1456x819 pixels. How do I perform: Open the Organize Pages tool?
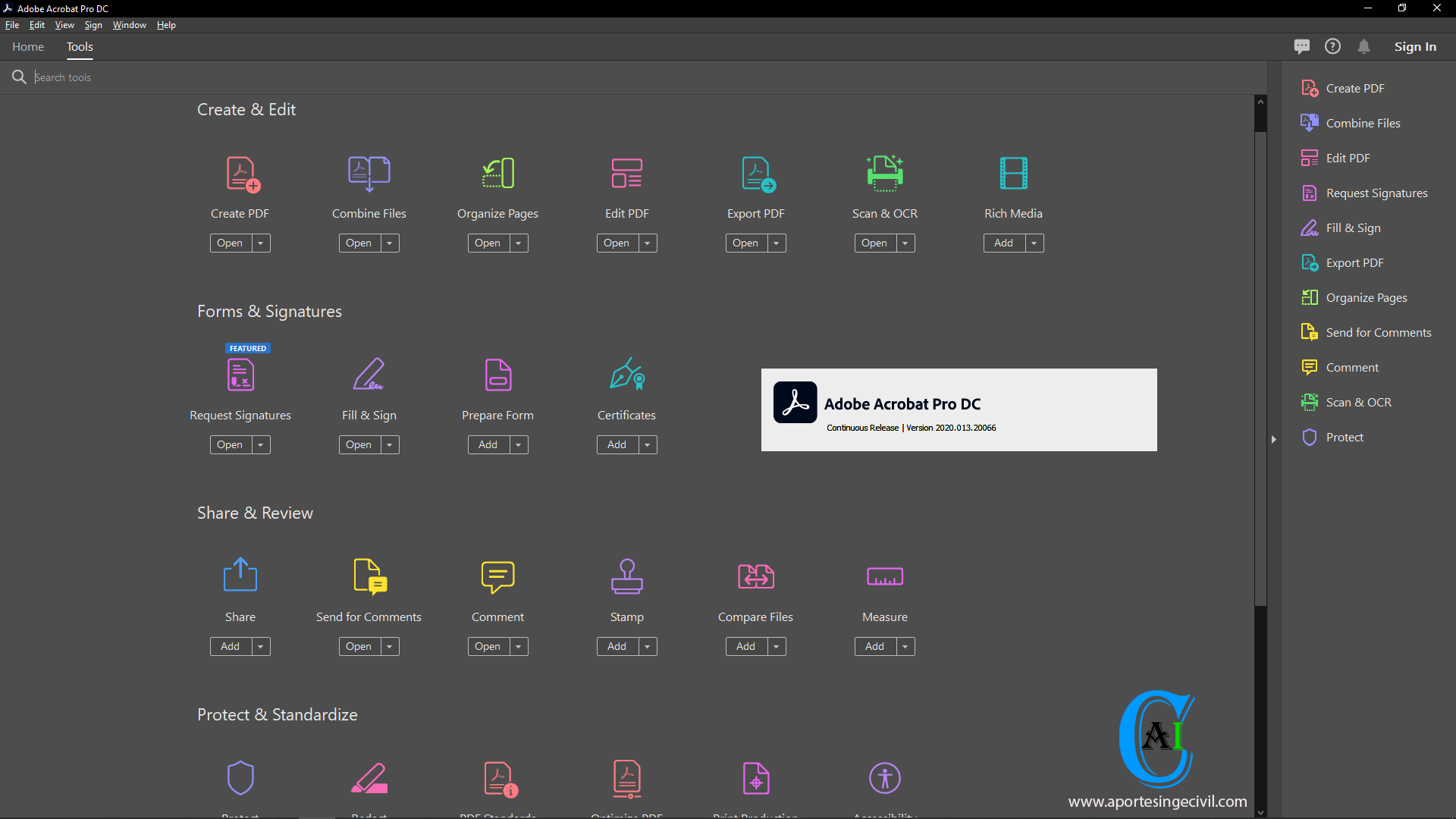(487, 242)
